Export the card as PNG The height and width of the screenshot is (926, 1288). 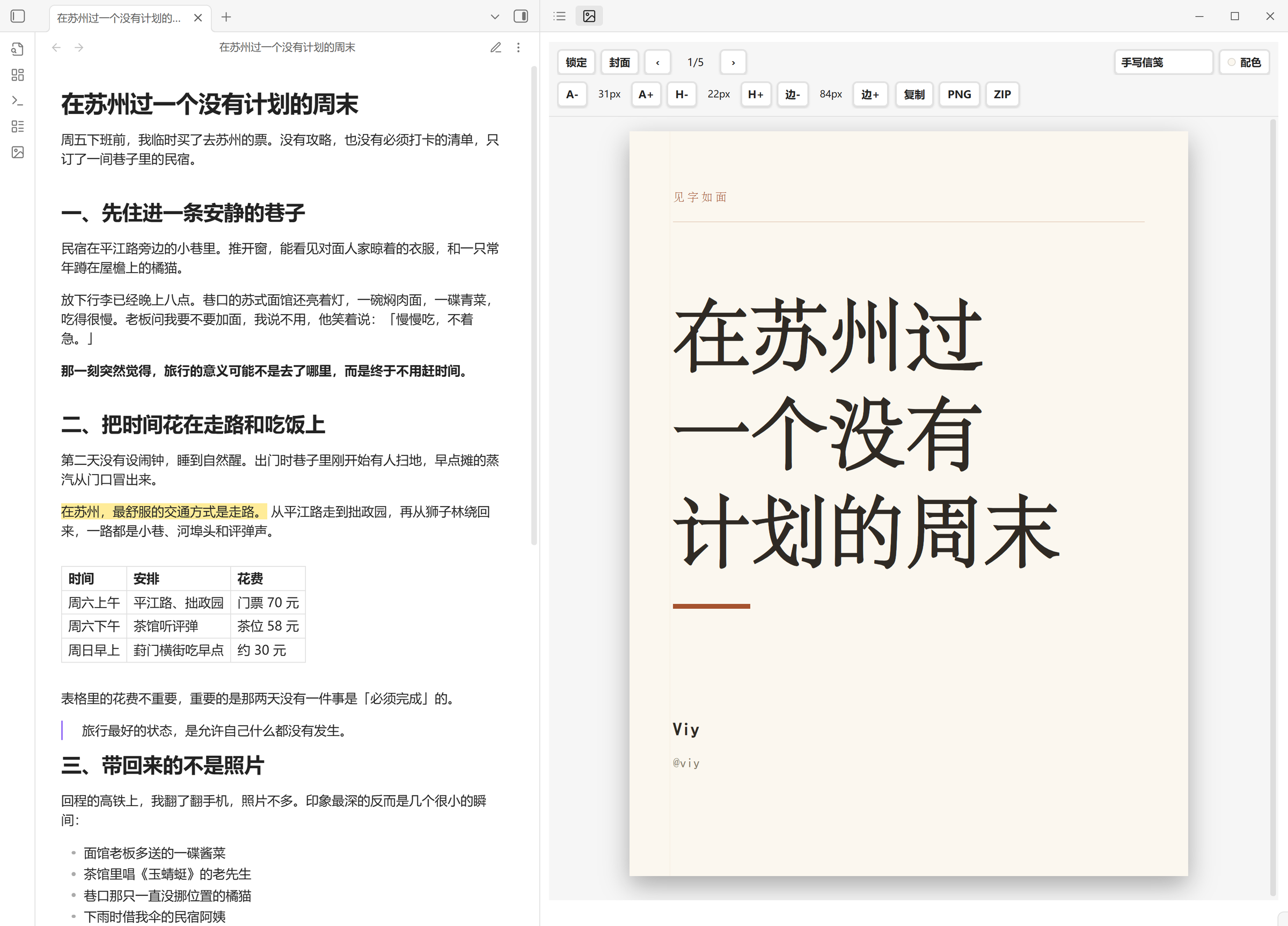[959, 94]
